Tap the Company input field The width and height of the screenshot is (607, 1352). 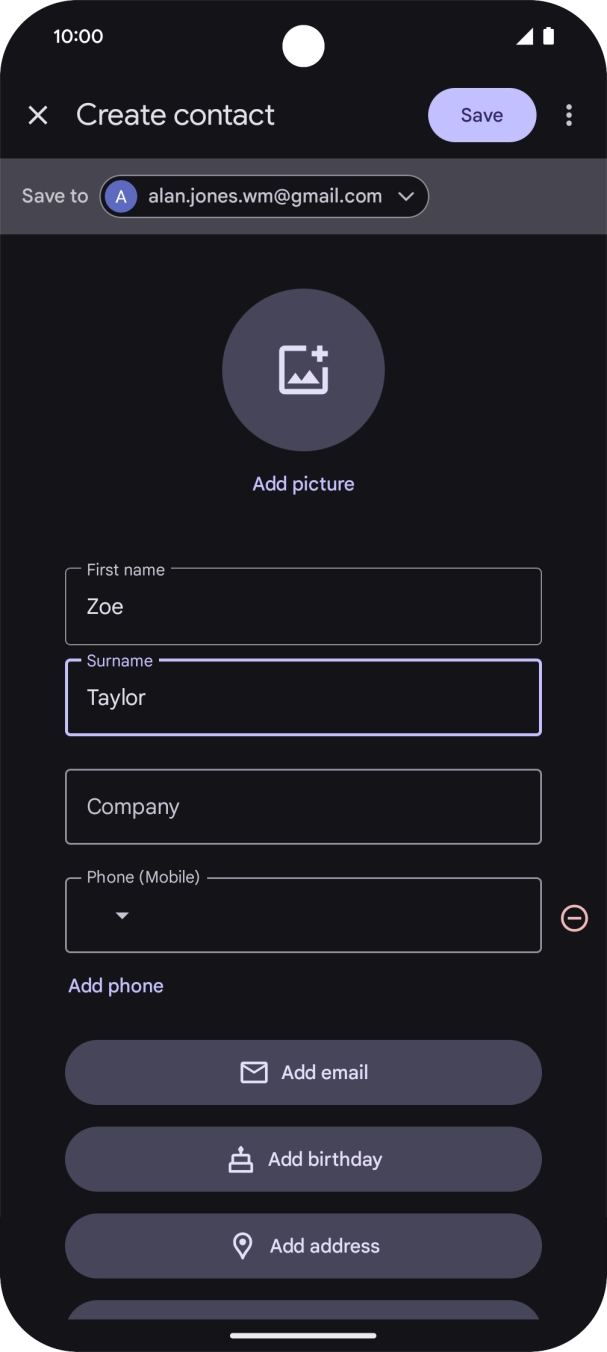pos(303,806)
